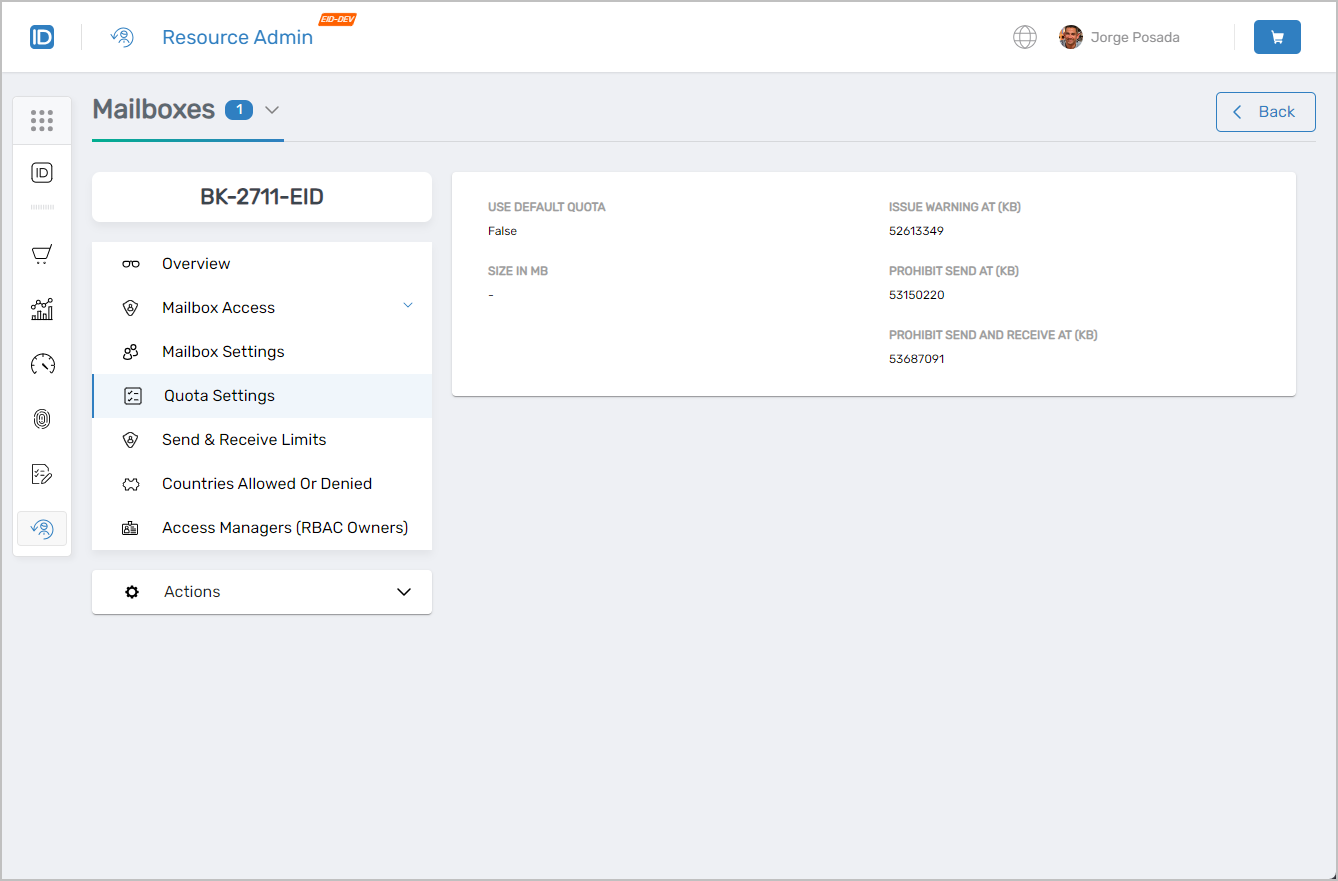1338x881 pixels.
Task: Expand the Mailboxes heading dropdown
Action: [x=271, y=110]
